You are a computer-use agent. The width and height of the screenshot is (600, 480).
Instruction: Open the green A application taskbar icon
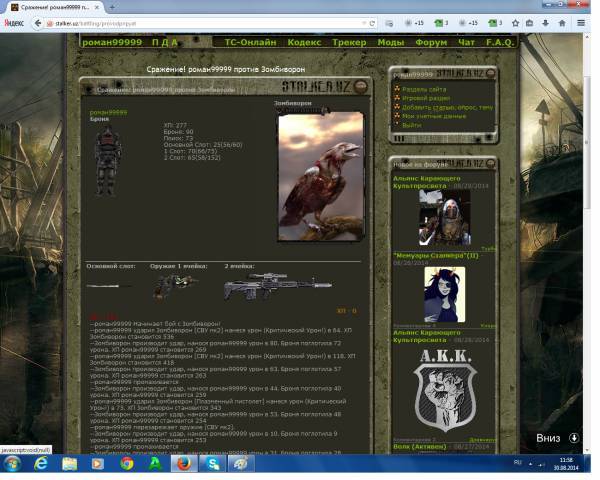(155, 464)
